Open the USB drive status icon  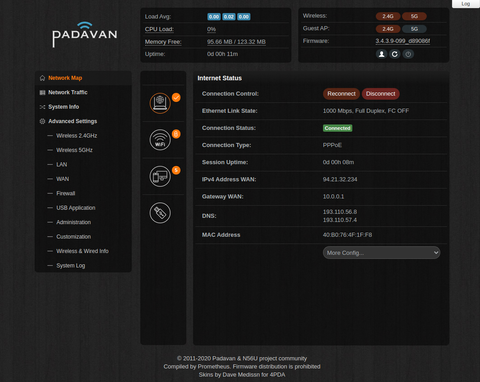click(x=160, y=213)
